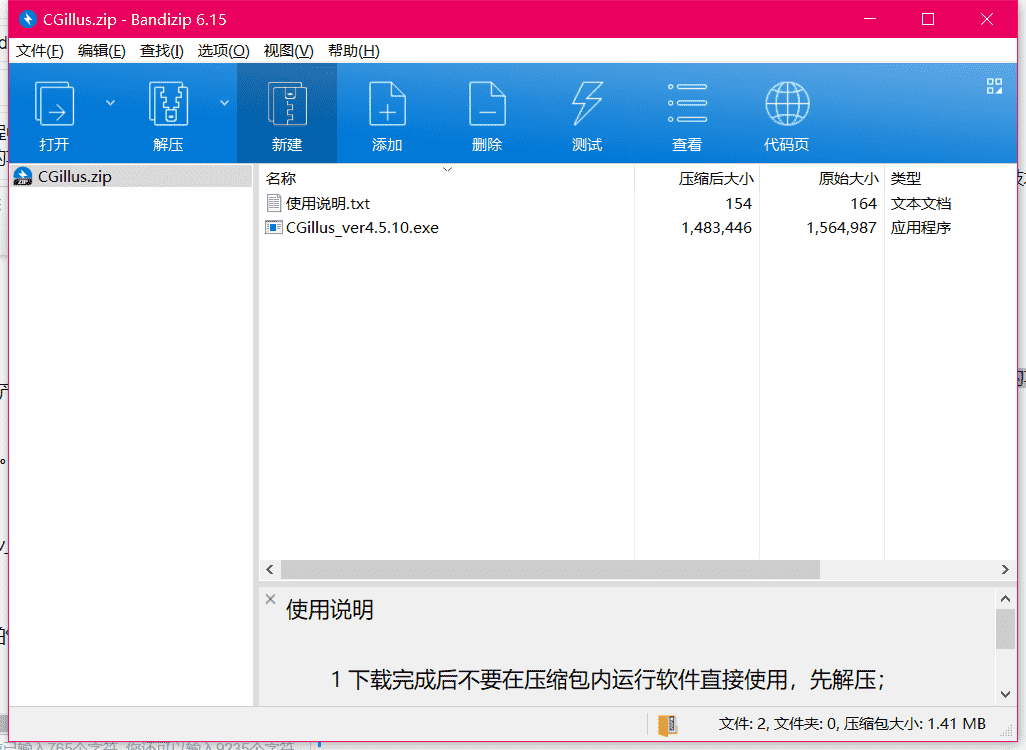This screenshot has height=750, width=1026.
Task: Click the original size value 164
Action: [863, 204]
